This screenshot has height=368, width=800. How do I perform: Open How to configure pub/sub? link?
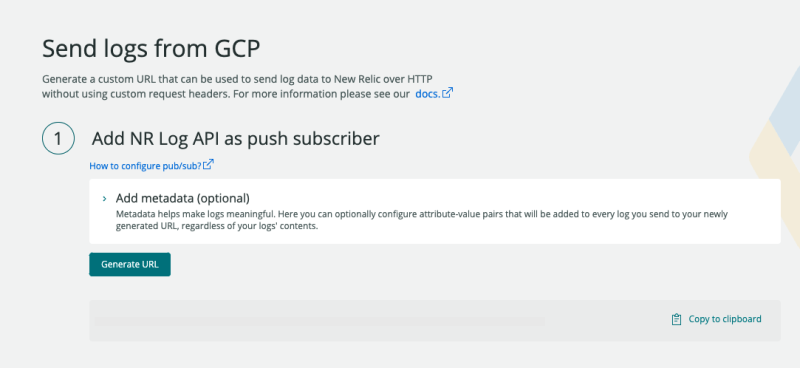145,165
